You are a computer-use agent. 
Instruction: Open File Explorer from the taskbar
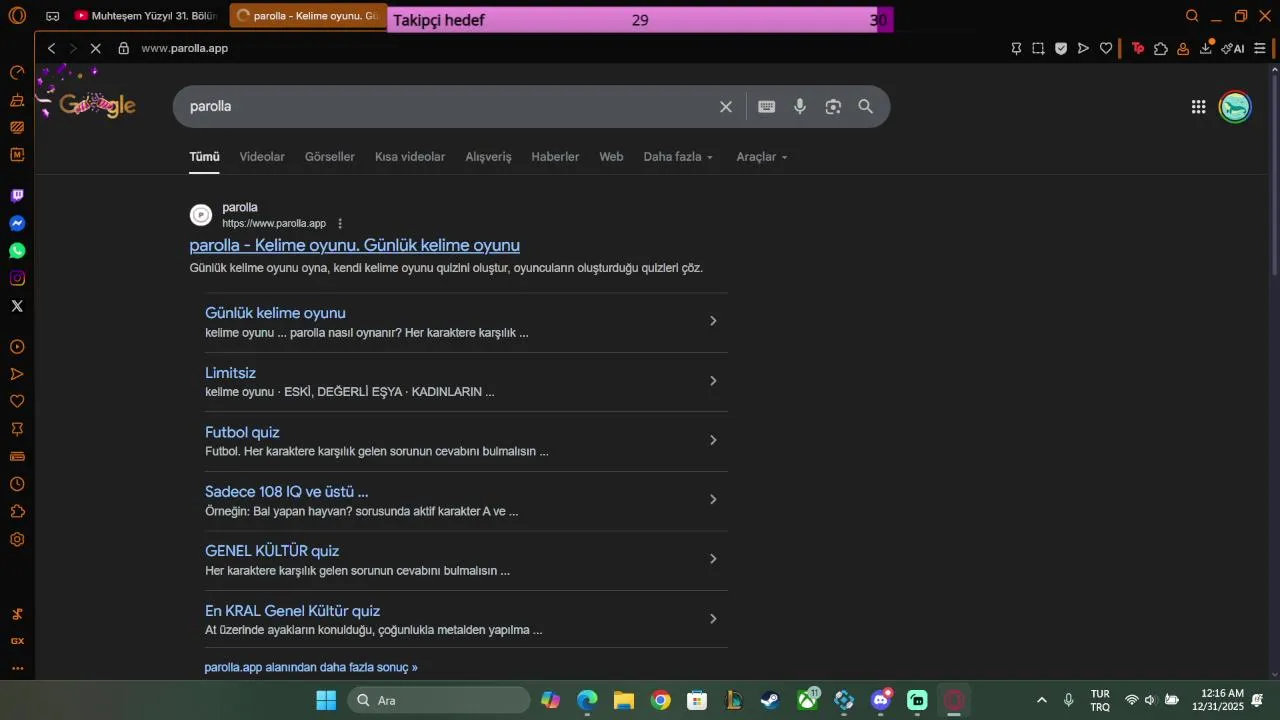(x=624, y=700)
